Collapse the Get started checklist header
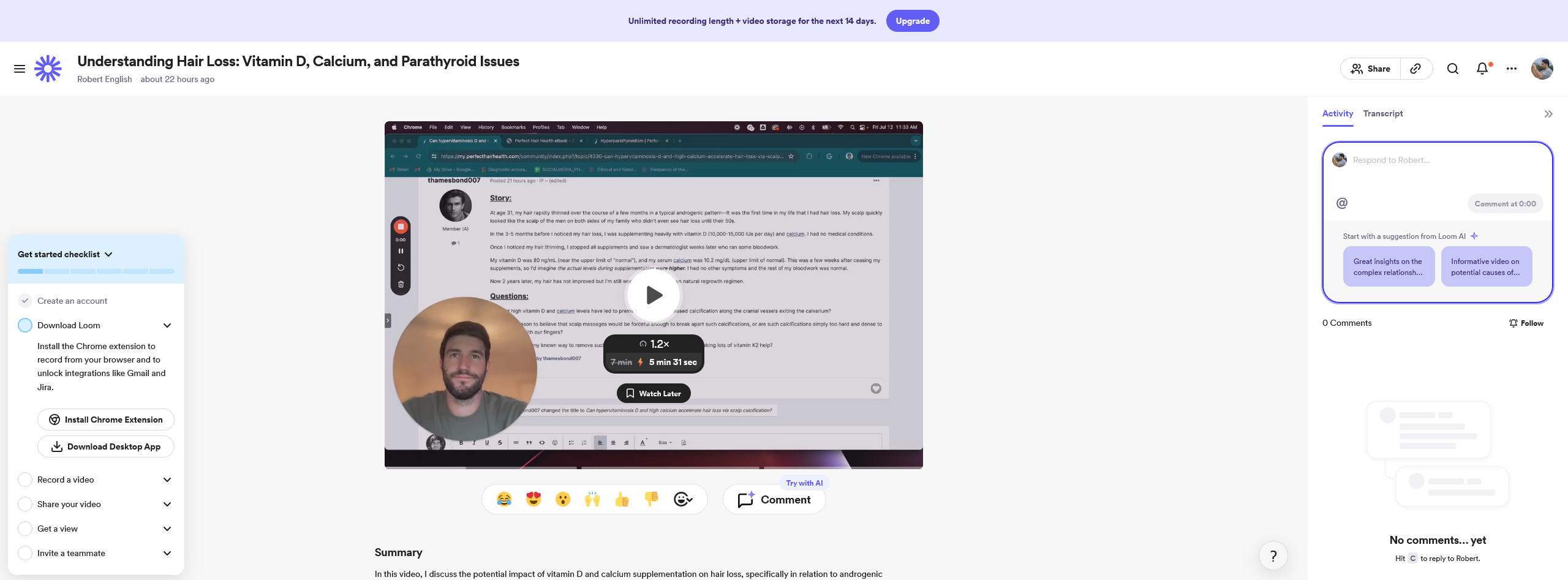The image size is (1568, 580). tap(65, 254)
